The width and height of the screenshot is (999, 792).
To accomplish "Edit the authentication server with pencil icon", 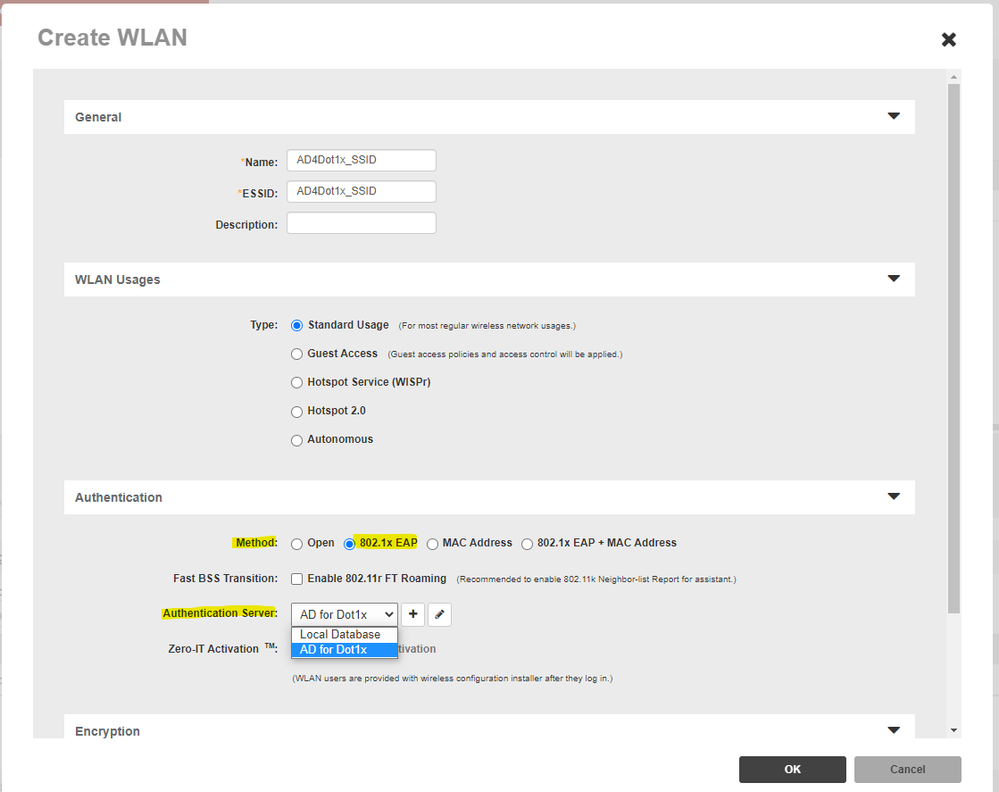I will pyautogui.click(x=440, y=614).
